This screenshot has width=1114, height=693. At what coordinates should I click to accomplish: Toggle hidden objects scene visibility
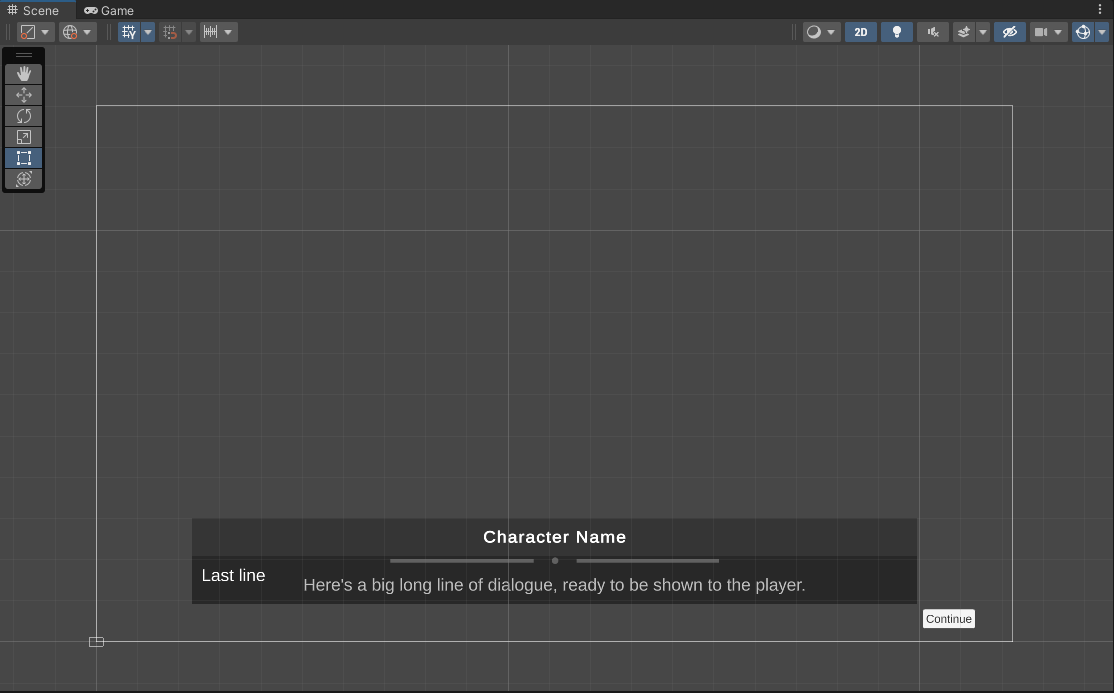tap(1010, 32)
